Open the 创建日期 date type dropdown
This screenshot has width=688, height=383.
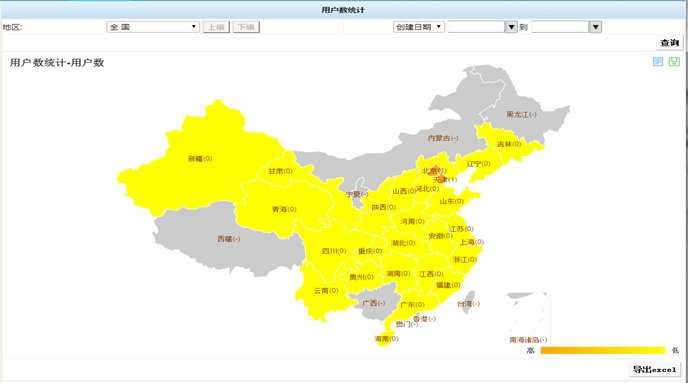[419, 27]
